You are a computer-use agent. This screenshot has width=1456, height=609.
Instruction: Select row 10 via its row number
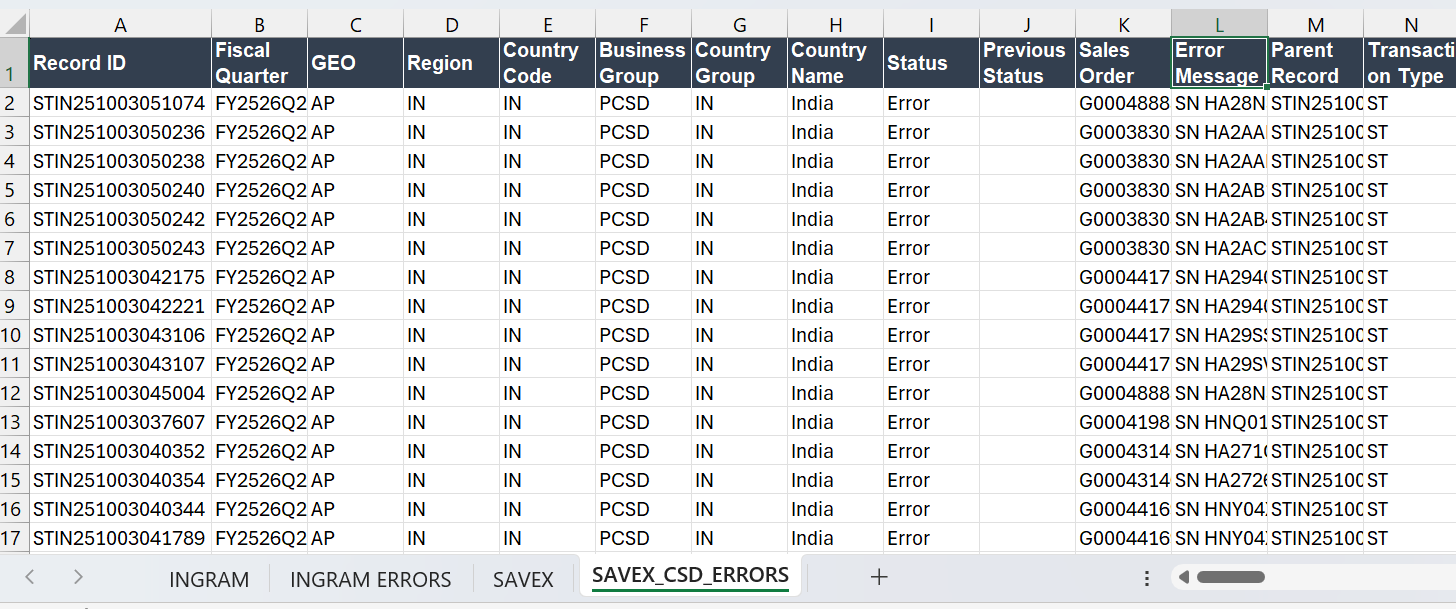(x=14, y=335)
